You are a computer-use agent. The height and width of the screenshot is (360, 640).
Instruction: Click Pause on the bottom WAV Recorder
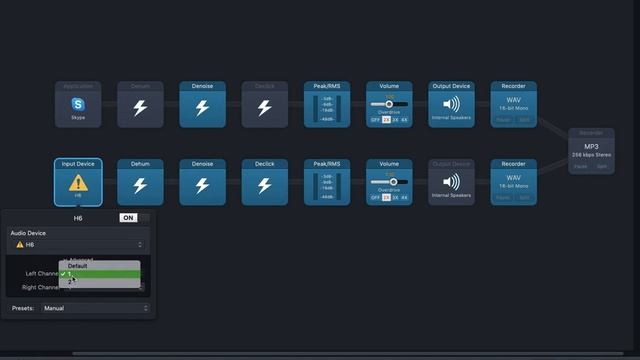[x=503, y=198]
